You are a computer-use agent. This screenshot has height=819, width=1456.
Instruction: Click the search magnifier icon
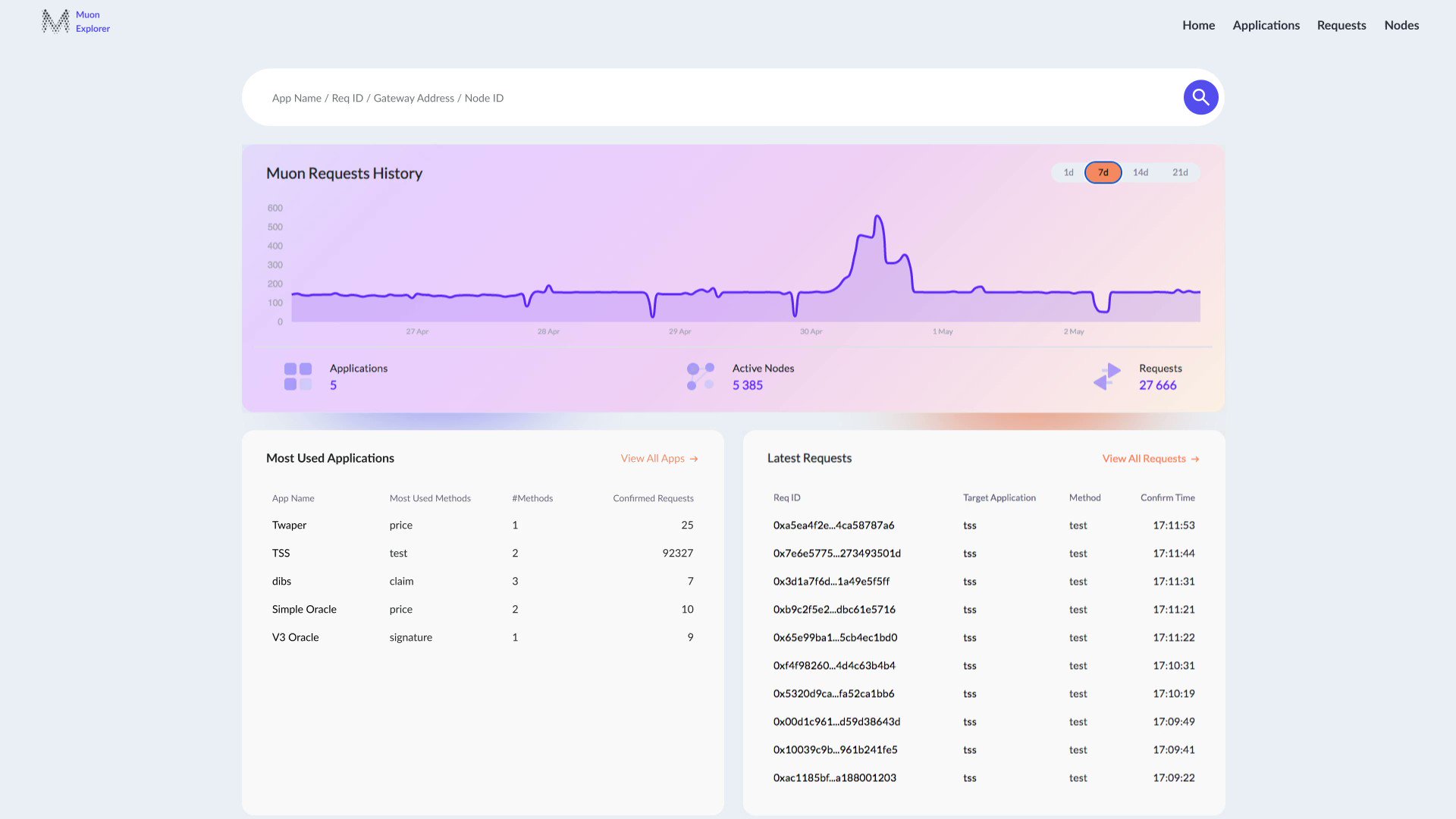(1200, 97)
